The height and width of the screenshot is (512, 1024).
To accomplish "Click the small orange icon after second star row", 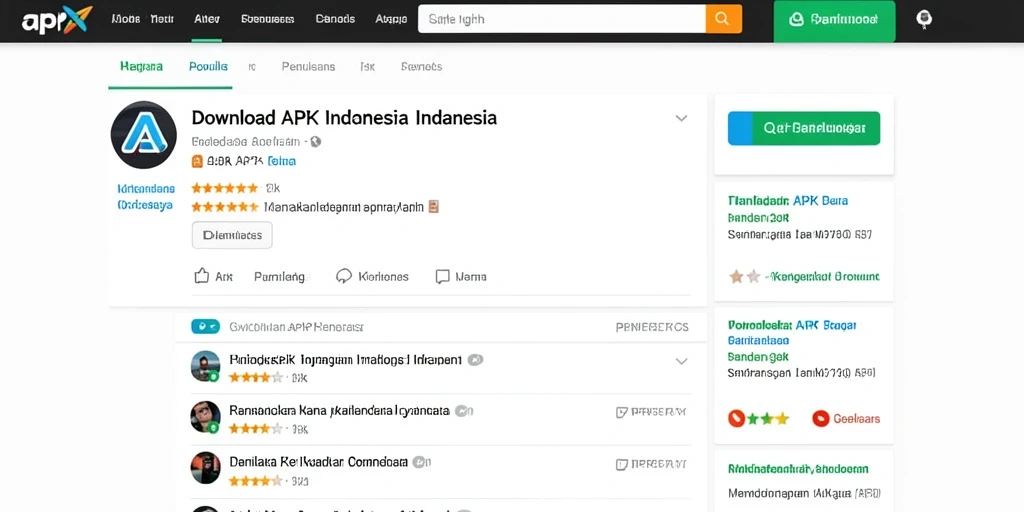I will pyautogui.click(x=433, y=206).
